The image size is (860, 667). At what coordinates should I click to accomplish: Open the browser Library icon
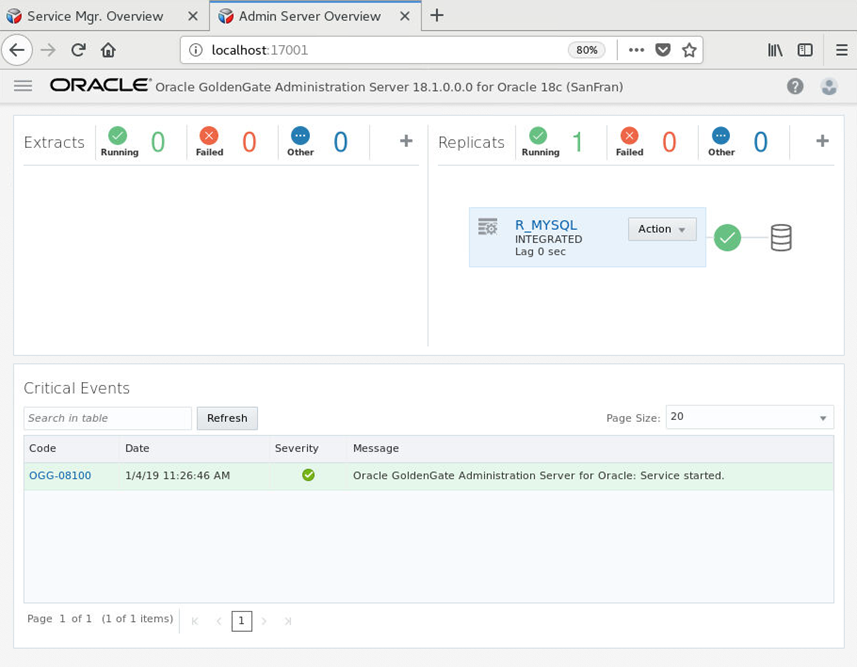[x=775, y=50]
